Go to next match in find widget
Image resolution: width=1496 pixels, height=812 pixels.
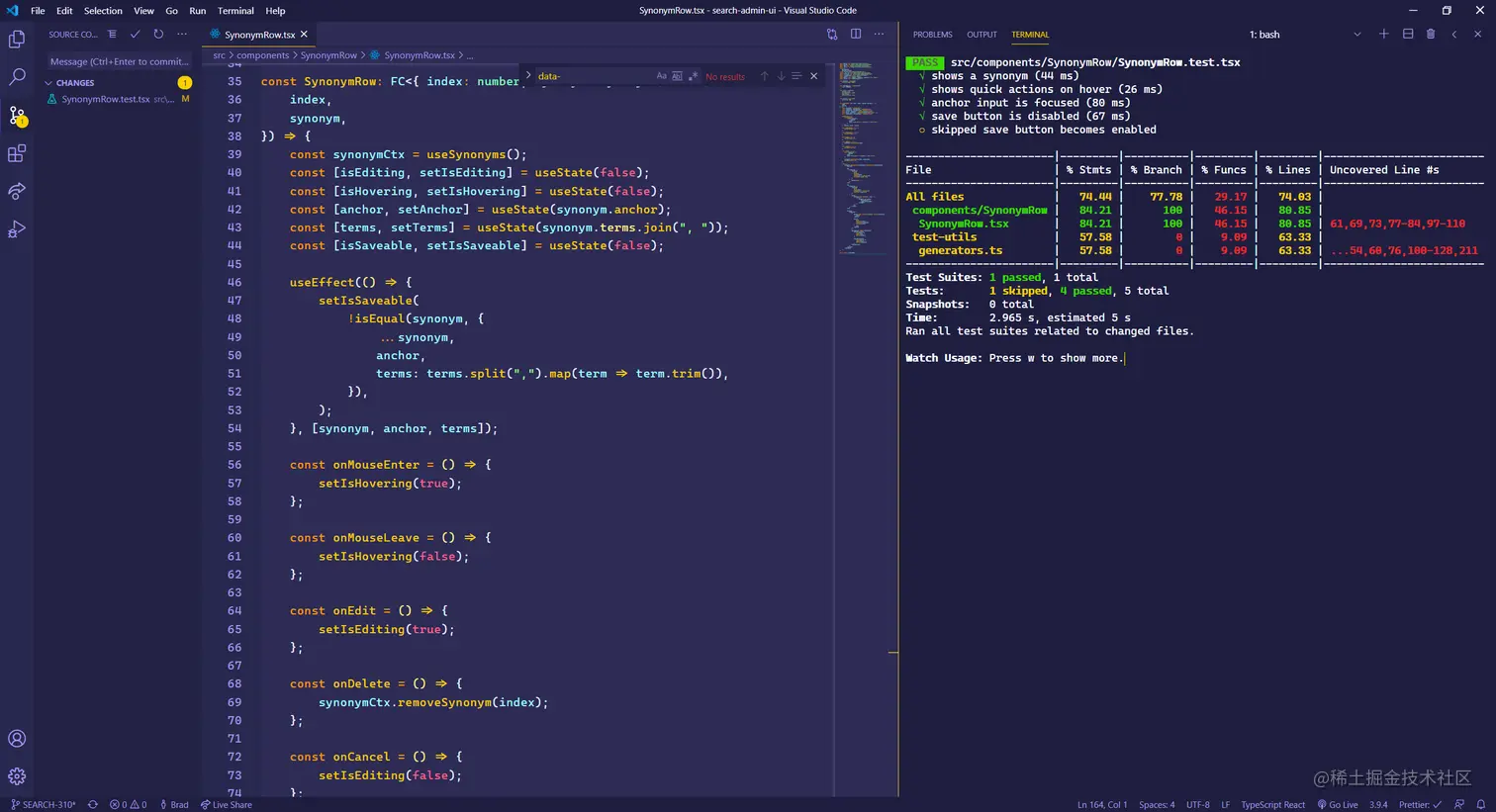(x=781, y=76)
